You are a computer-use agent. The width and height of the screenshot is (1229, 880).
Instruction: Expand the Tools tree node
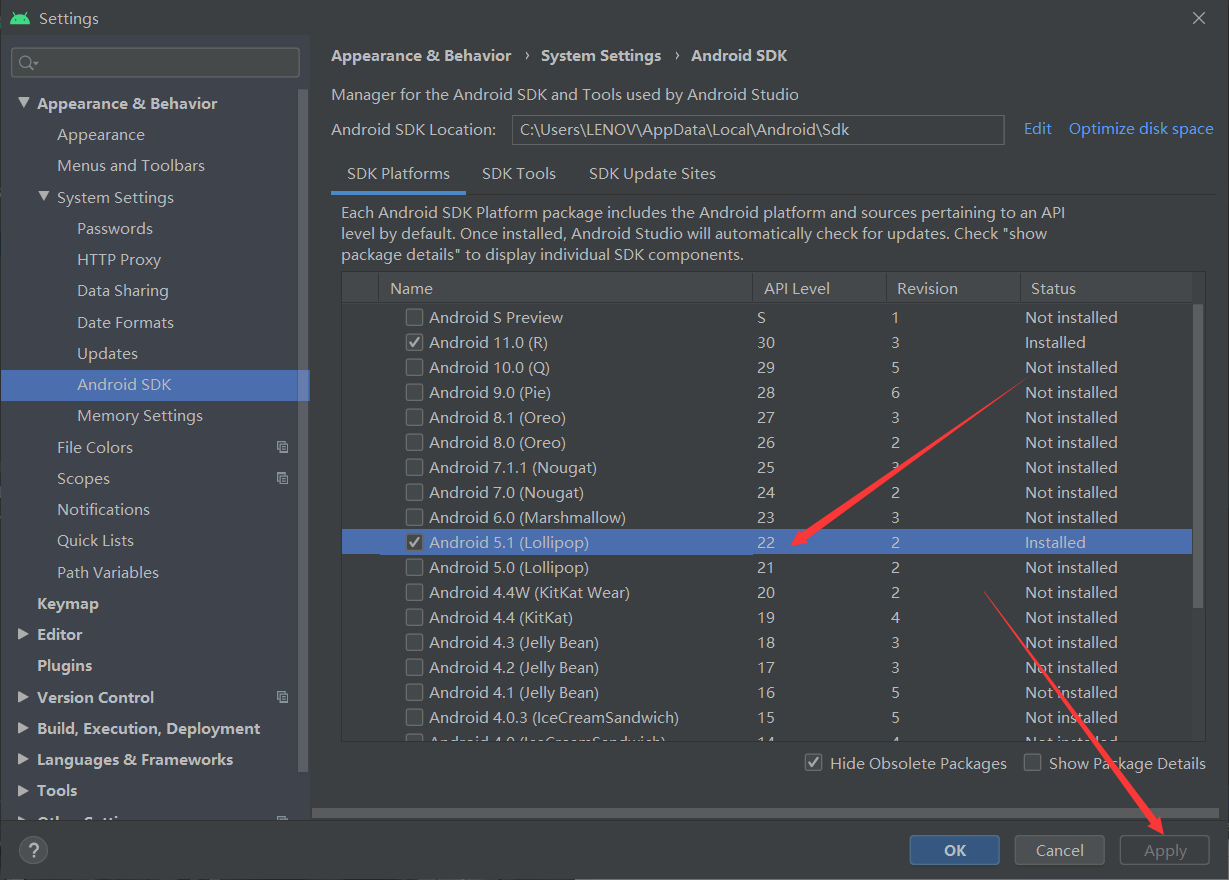[24, 790]
